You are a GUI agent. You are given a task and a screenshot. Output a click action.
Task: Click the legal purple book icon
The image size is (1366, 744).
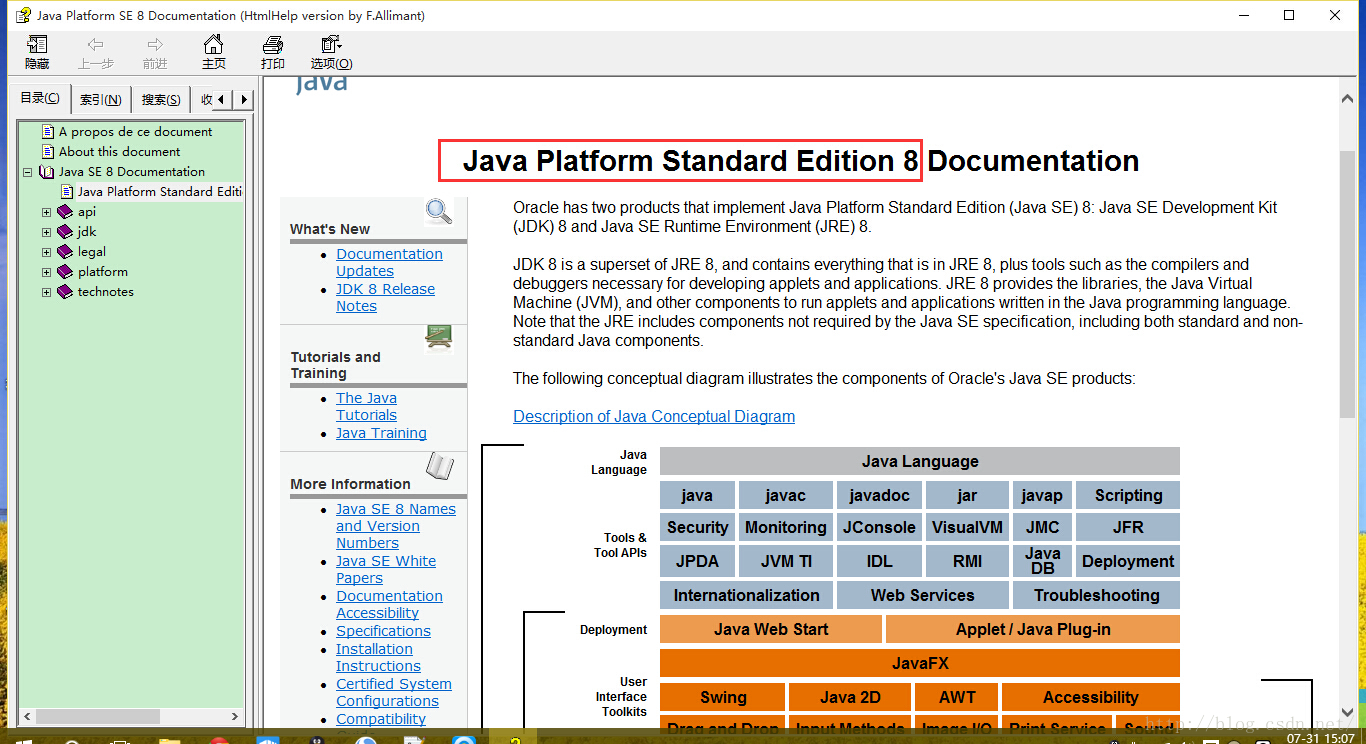[65, 252]
